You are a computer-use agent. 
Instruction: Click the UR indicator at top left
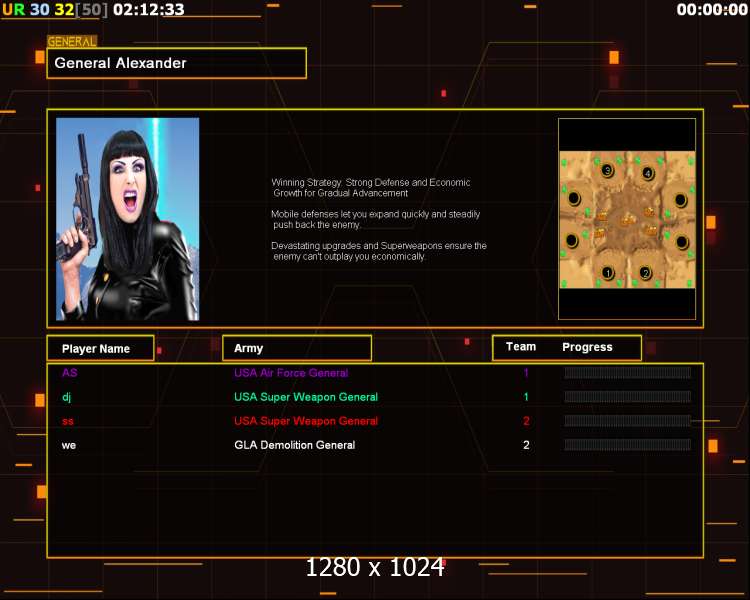click(13, 9)
